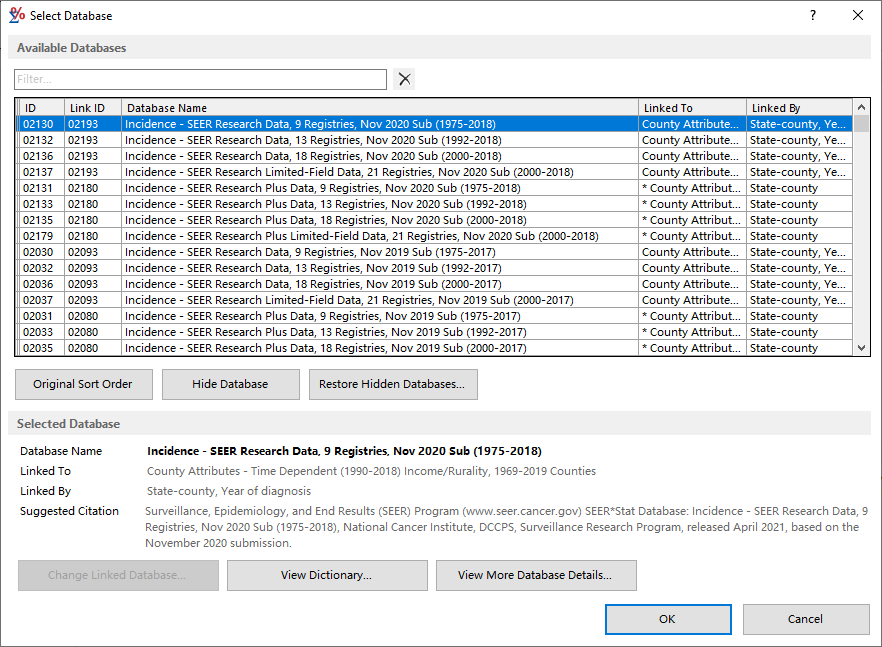Click the Hide Database button

click(230, 384)
